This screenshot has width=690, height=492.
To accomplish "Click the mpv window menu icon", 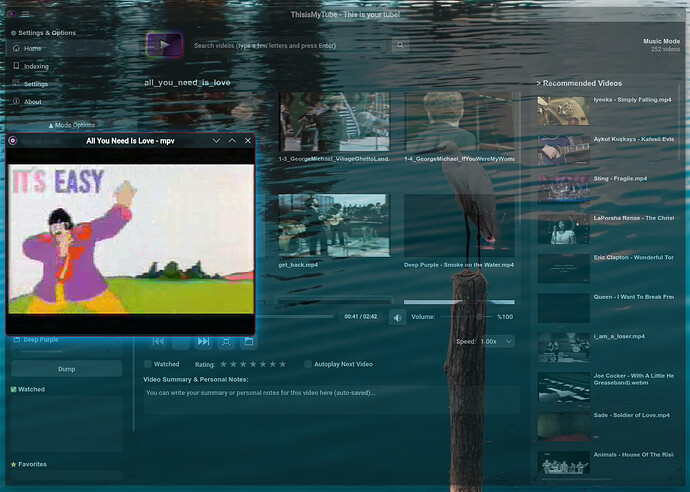I will (x=13, y=140).
